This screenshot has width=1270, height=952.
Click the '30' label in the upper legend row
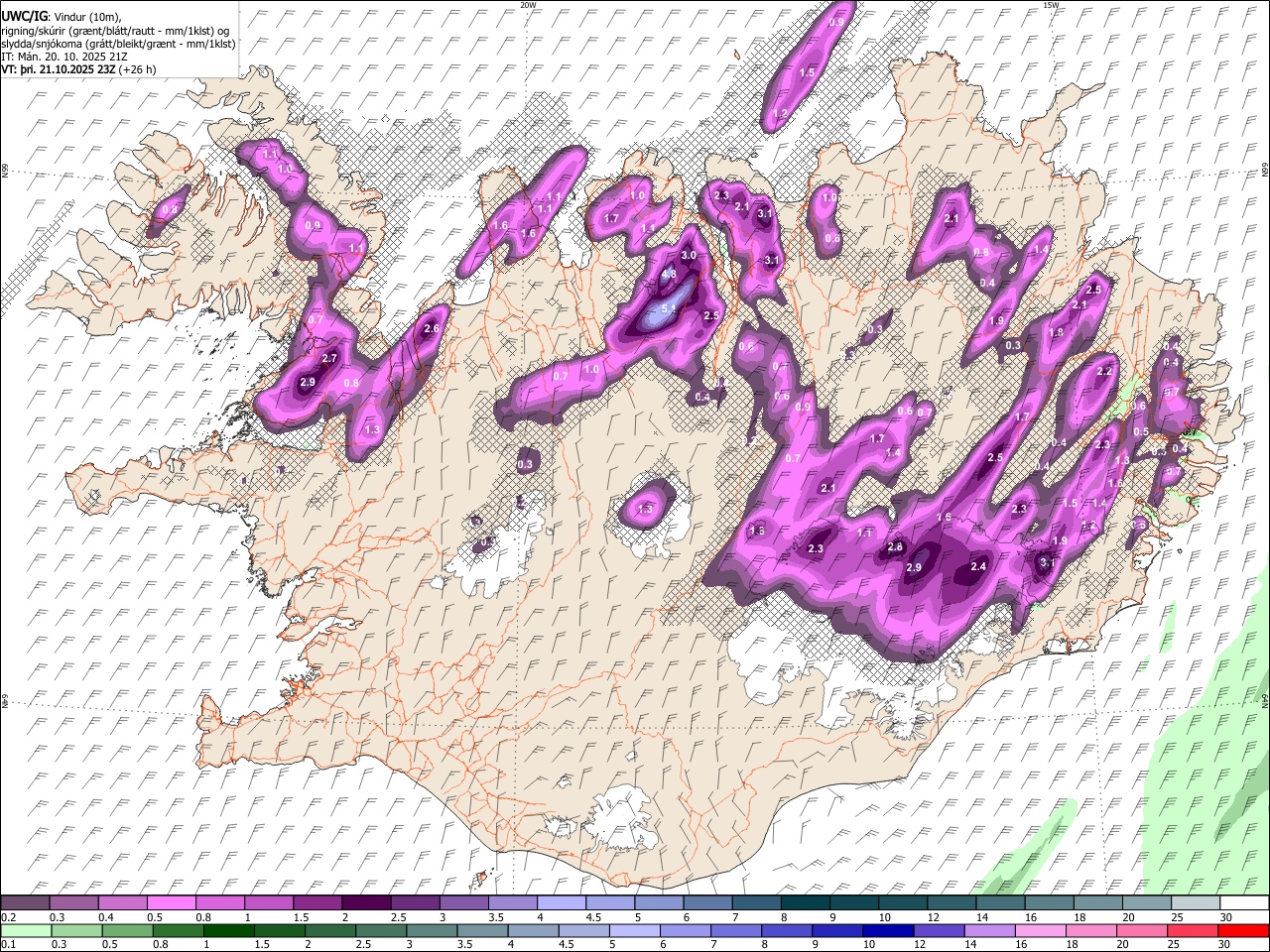1225,917
